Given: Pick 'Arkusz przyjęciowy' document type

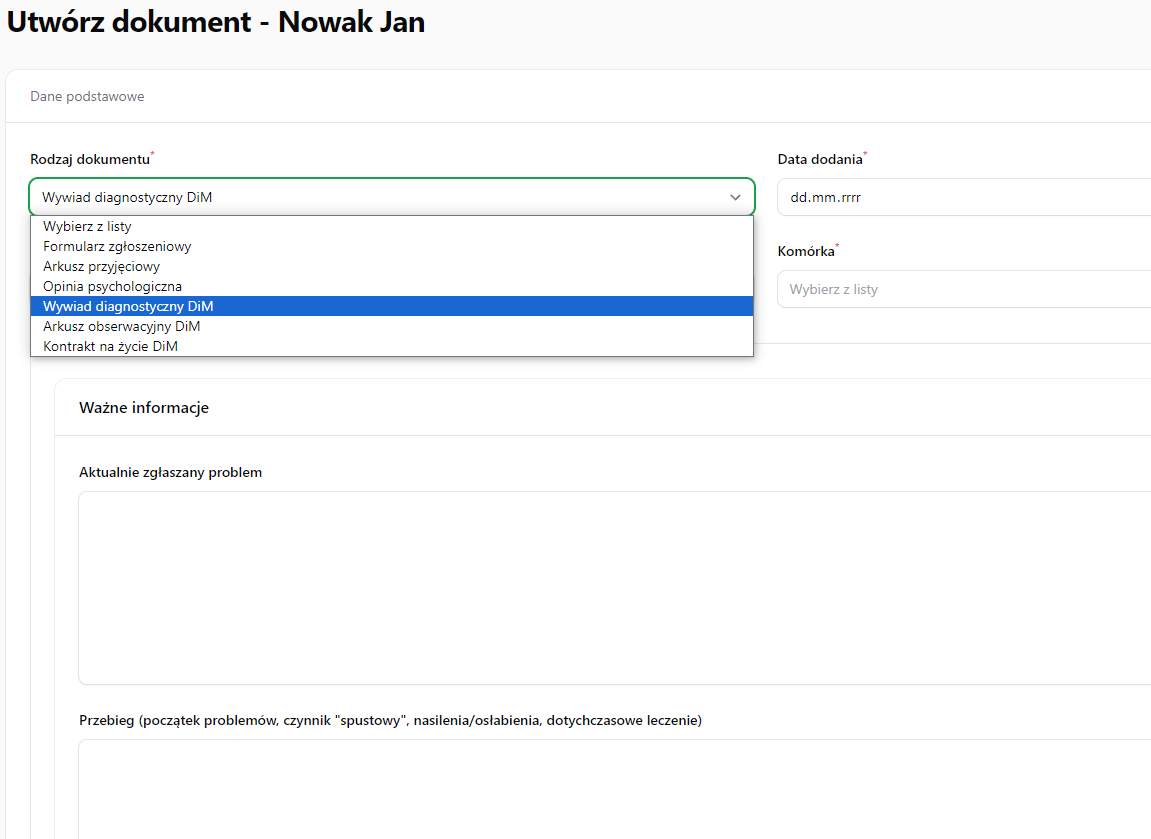Looking at the screenshot, I should click(x=101, y=267).
